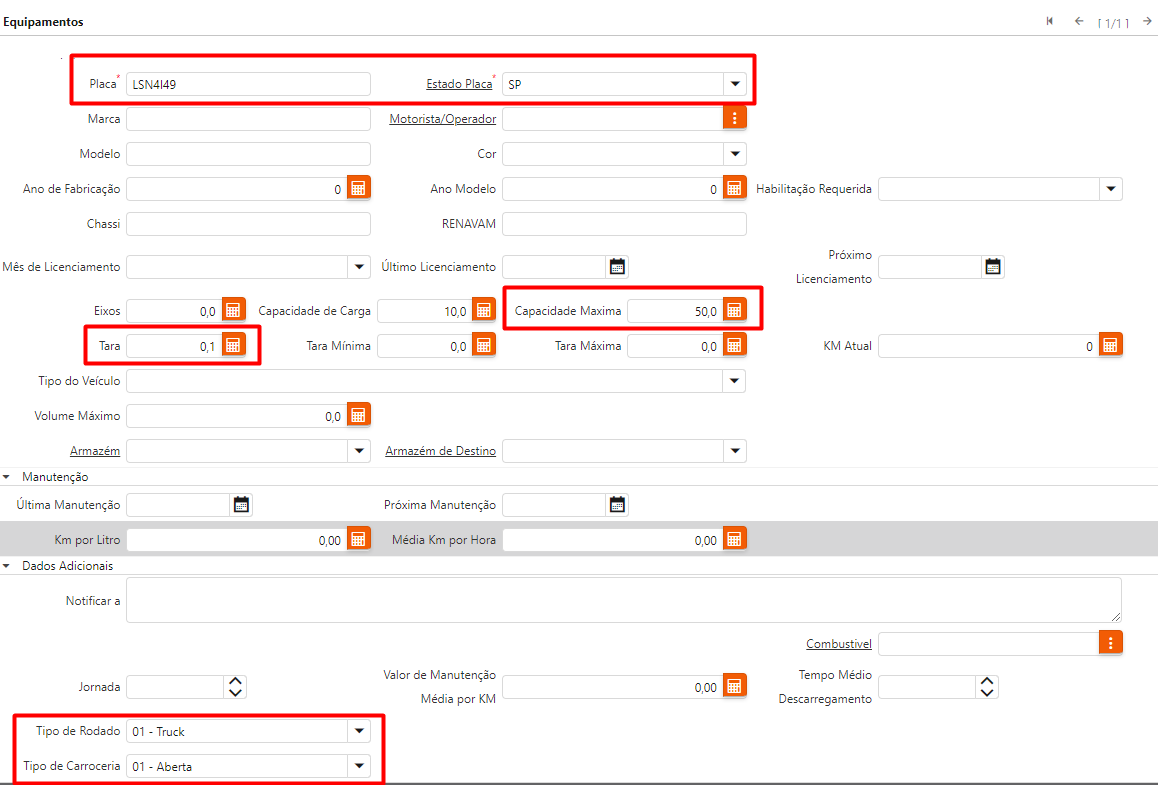Open calculator for Eixos field
Image resolution: width=1158 pixels, height=785 pixels.
tap(233, 310)
